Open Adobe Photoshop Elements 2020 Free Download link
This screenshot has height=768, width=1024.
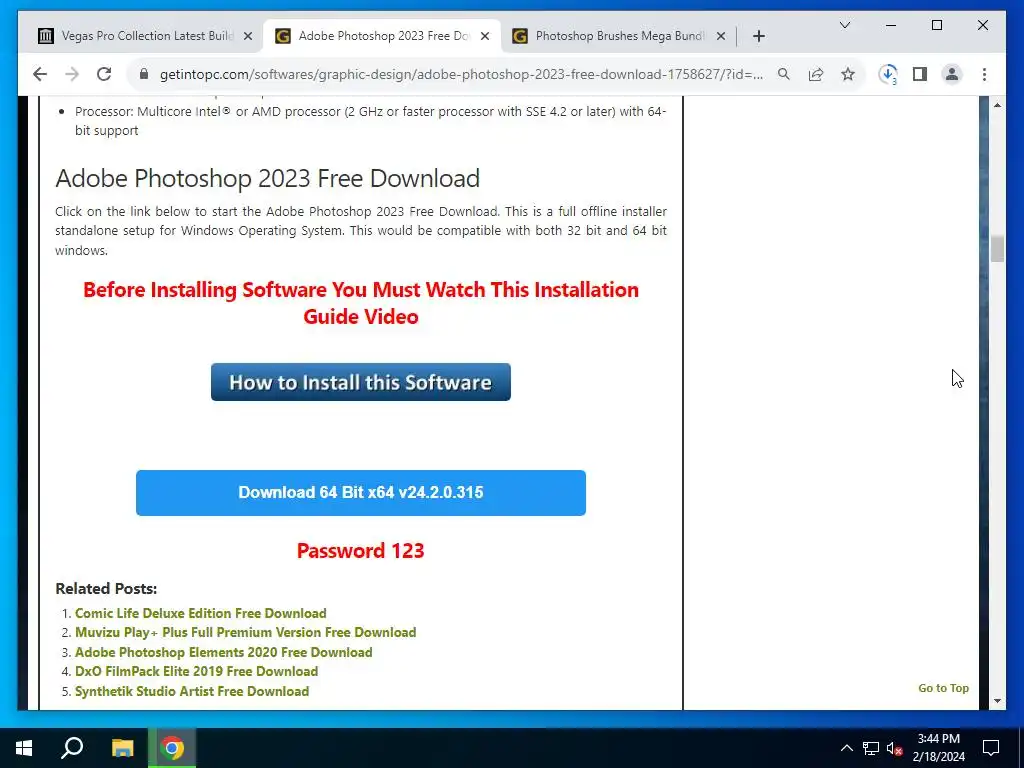223,652
